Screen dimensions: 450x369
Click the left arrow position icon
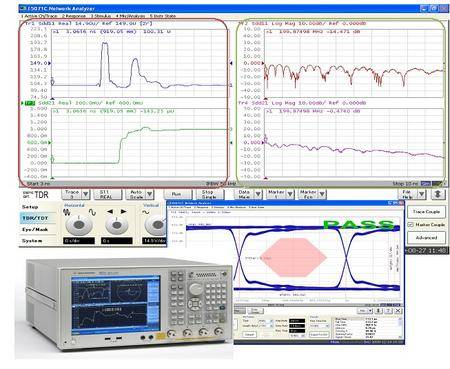tap(110, 211)
